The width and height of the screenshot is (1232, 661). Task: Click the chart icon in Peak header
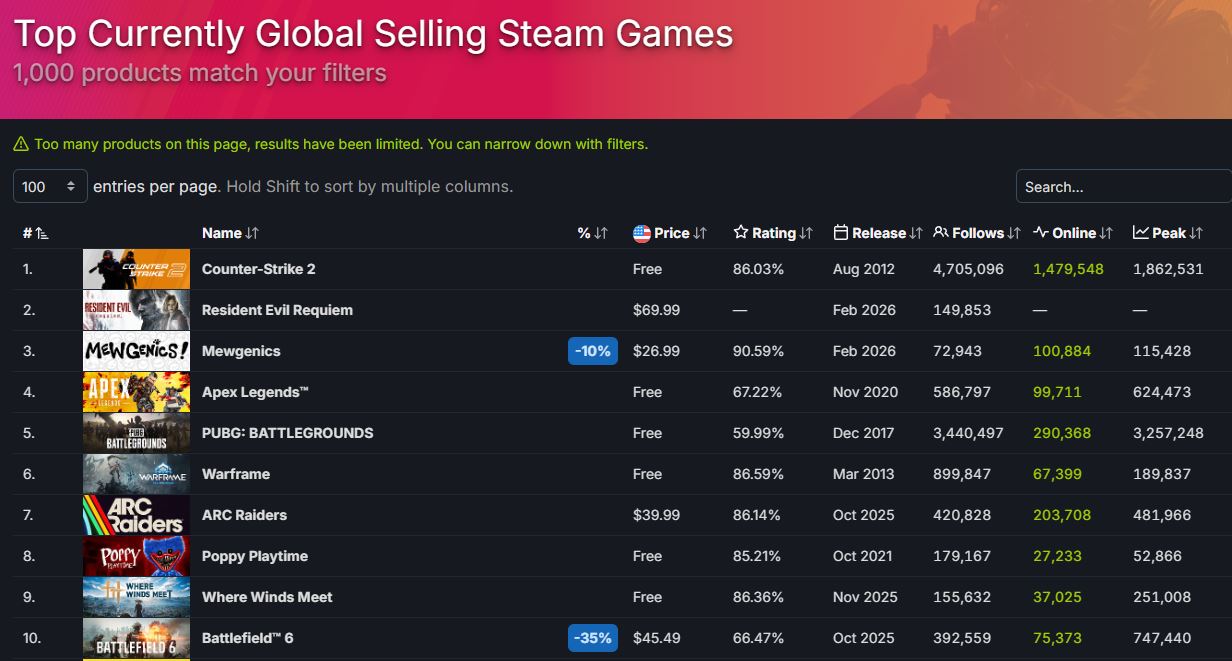[x=1140, y=233]
